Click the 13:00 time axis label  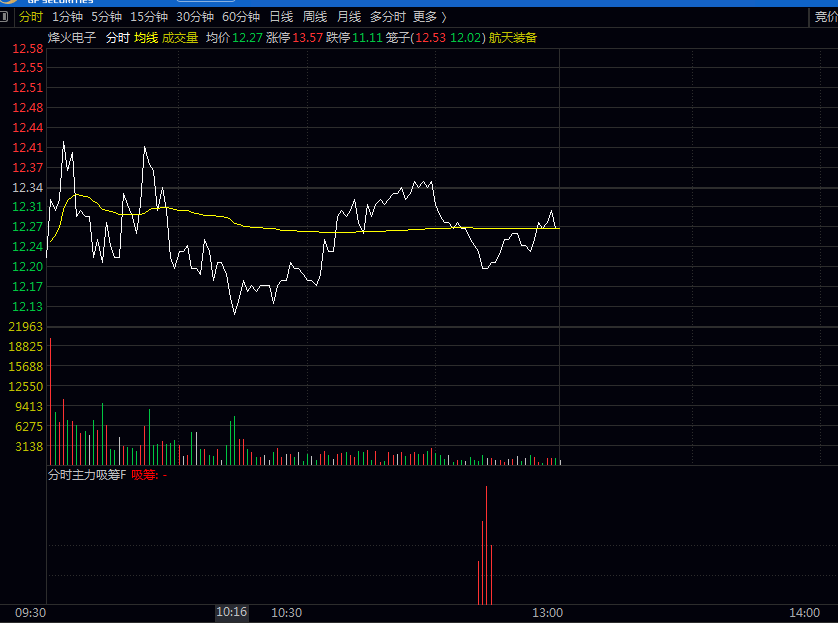547,613
